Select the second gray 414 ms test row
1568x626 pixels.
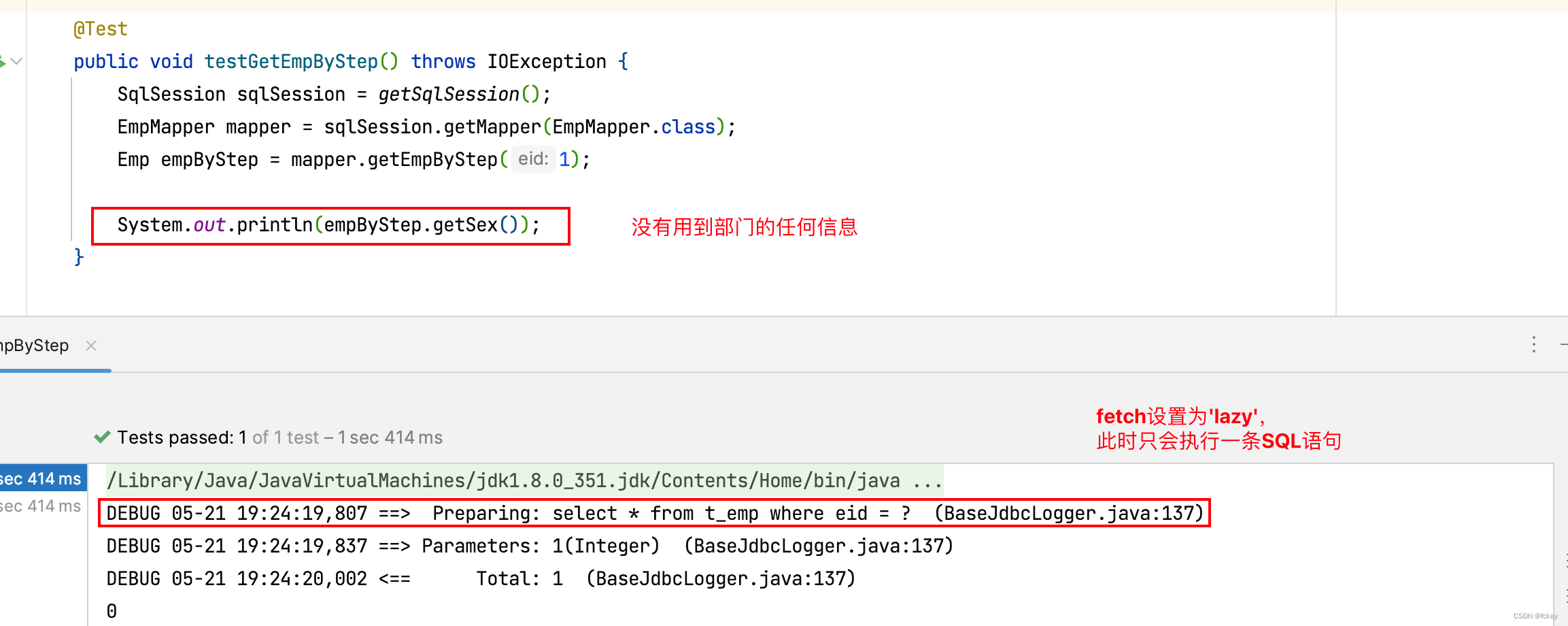[x=41, y=506]
